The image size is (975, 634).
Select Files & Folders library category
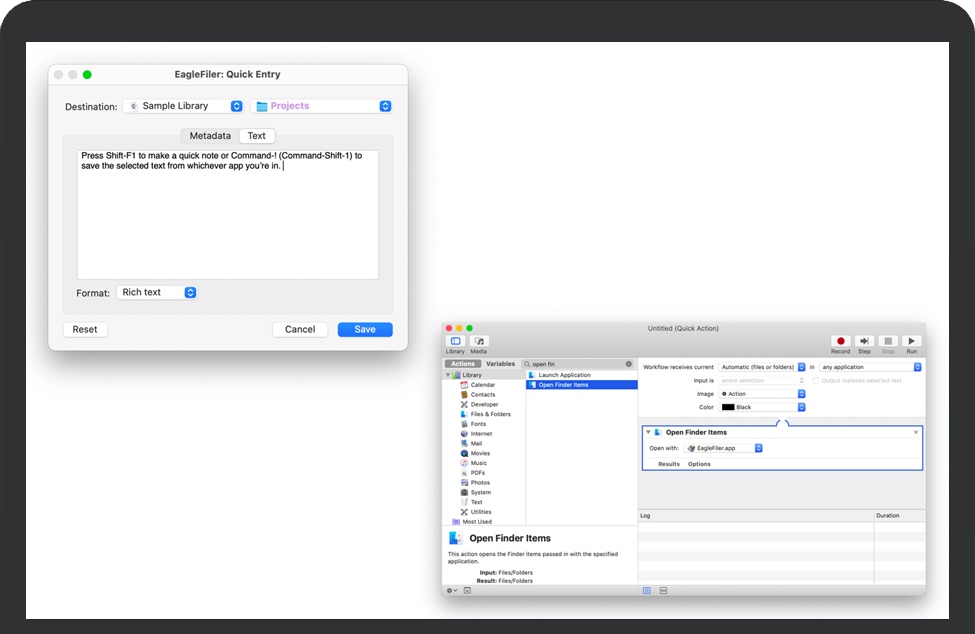(490, 414)
